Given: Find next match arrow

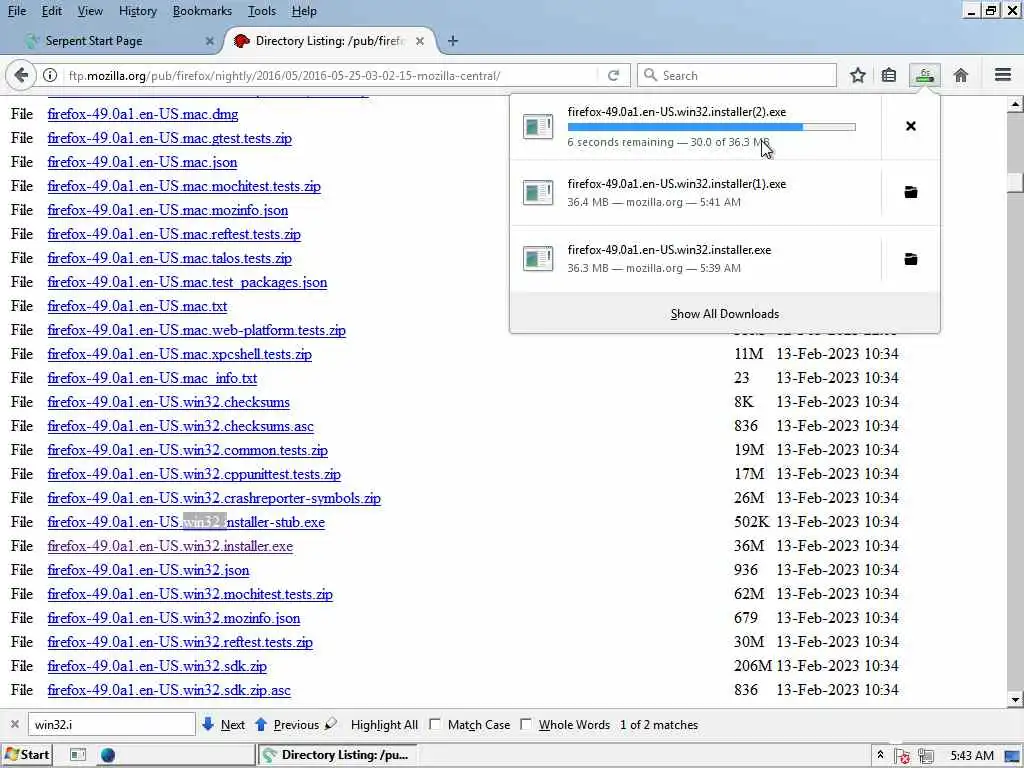Looking at the screenshot, I should coord(208,724).
